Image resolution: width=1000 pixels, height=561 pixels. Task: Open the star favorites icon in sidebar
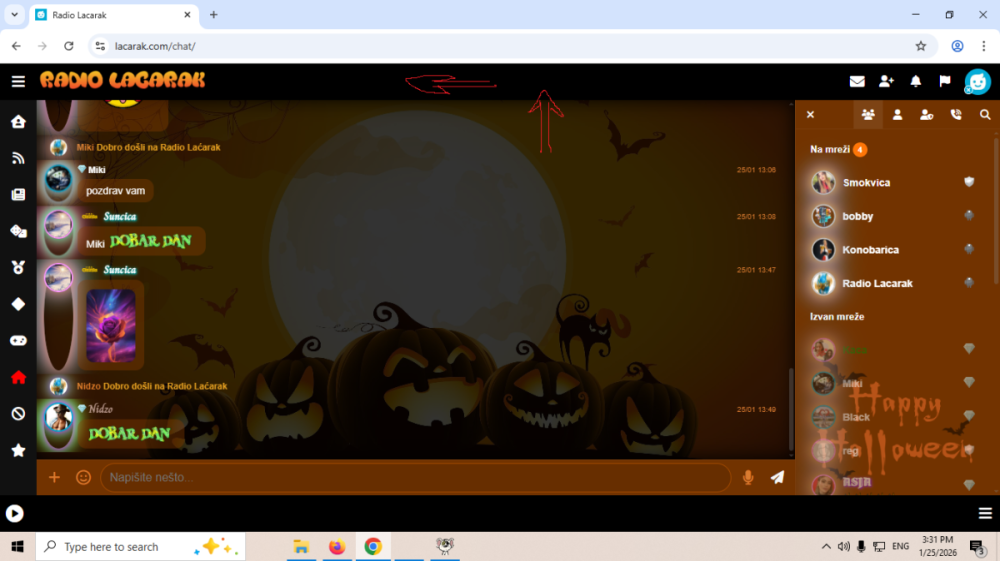[x=18, y=450]
